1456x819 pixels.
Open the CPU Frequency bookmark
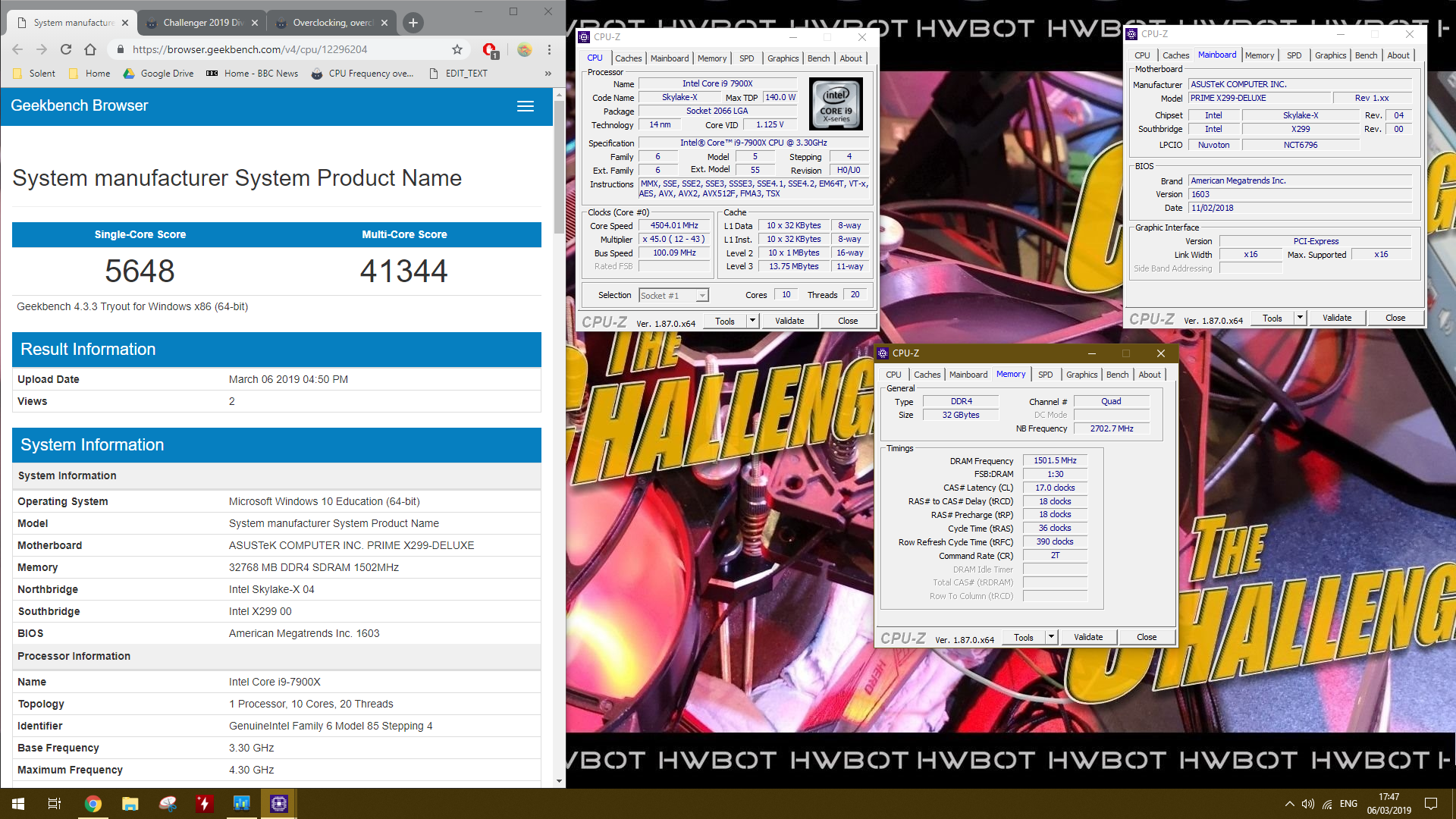362,74
